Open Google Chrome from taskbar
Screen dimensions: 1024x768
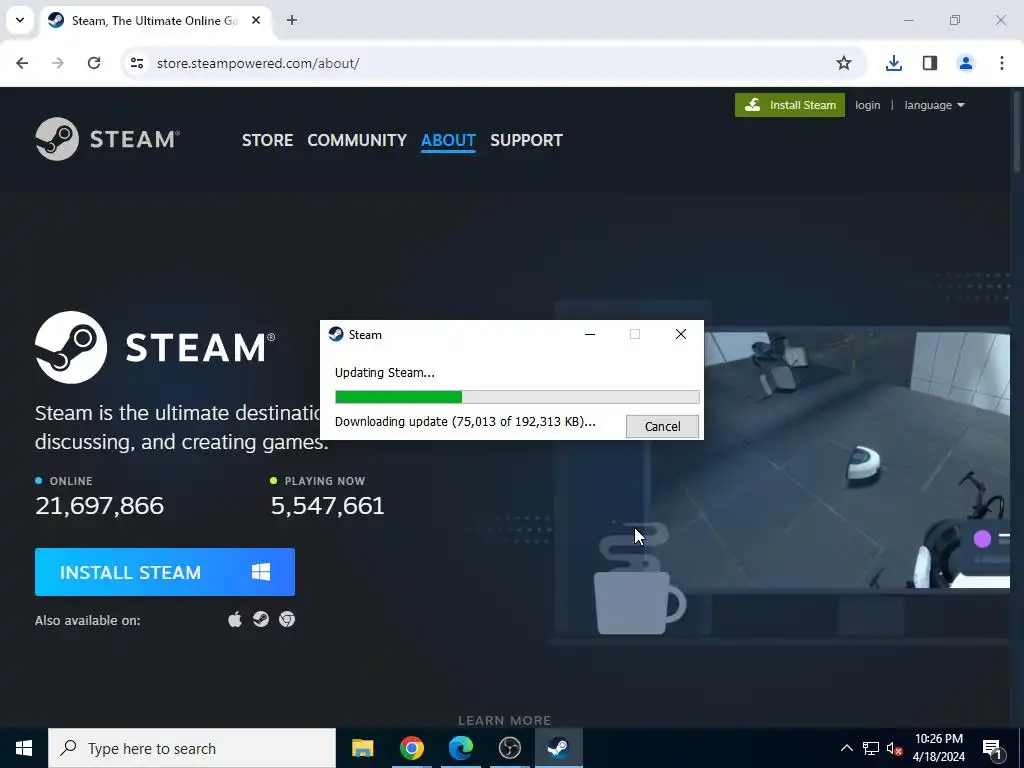coord(411,748)
